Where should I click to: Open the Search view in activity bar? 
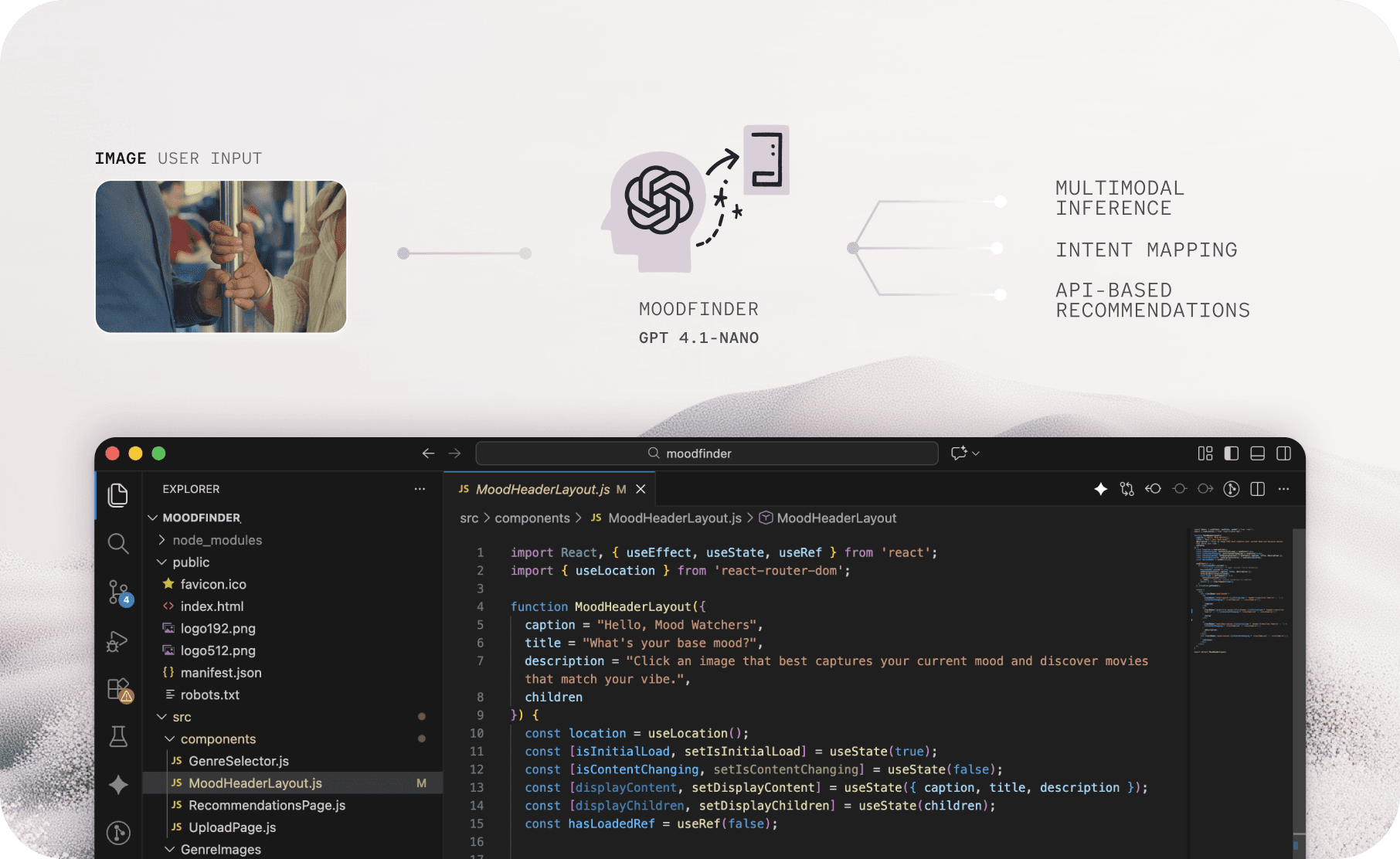coord(117,543)
